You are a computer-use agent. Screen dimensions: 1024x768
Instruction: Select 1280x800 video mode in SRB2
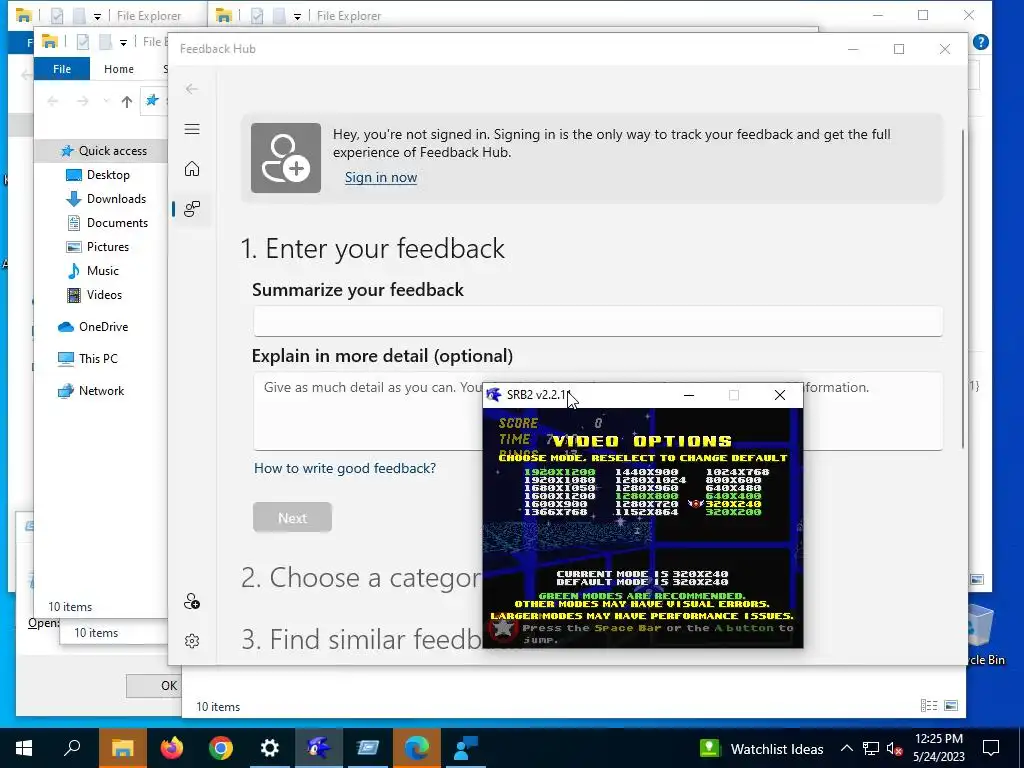[647, 496]
